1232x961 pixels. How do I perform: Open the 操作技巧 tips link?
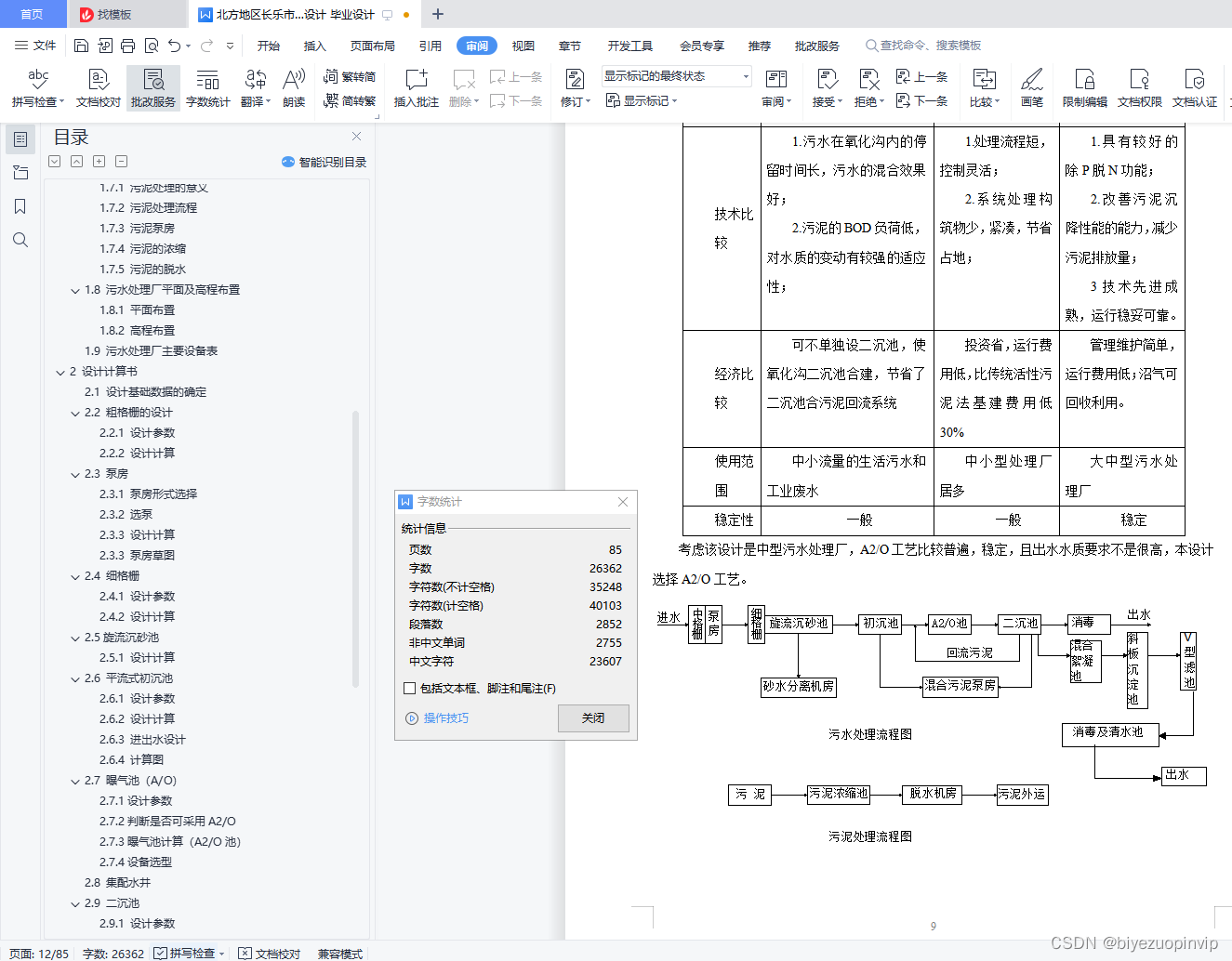(438, 718)
